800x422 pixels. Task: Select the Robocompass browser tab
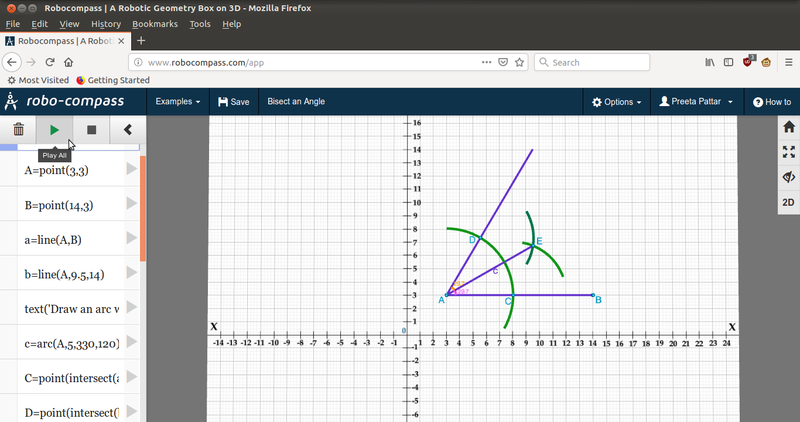[x=65, y=41]
